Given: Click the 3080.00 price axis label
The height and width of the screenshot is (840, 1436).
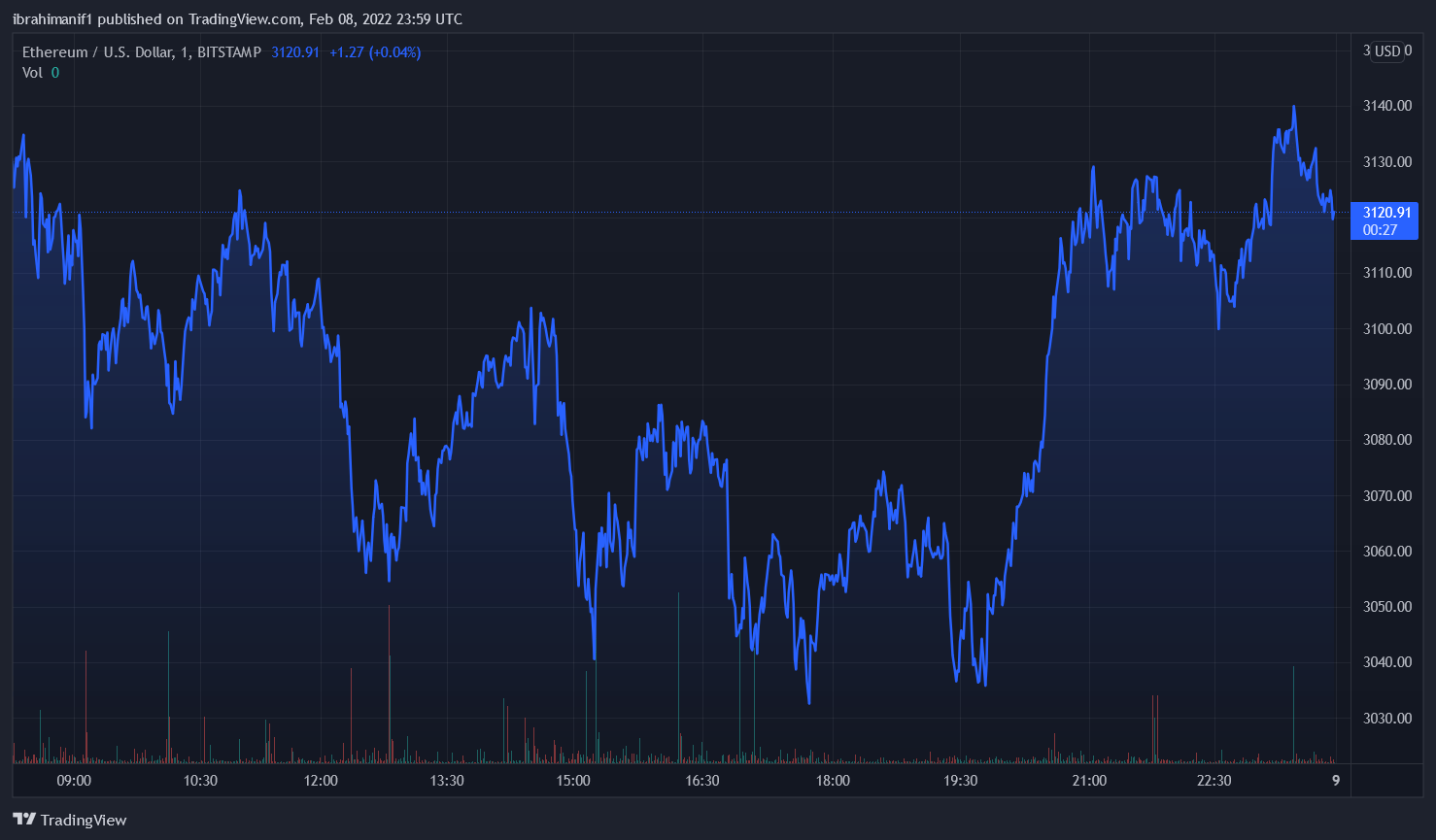Looking at the screenshot, I should (1387, 440).
